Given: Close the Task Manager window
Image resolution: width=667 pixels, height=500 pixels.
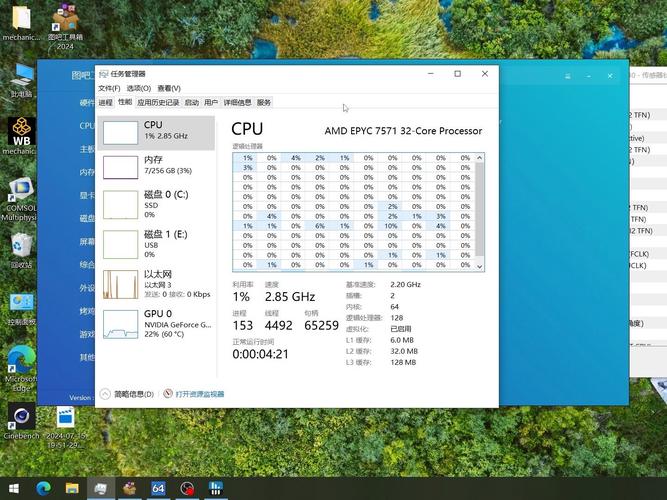Looking at the screenshot, I should point(485,74).
